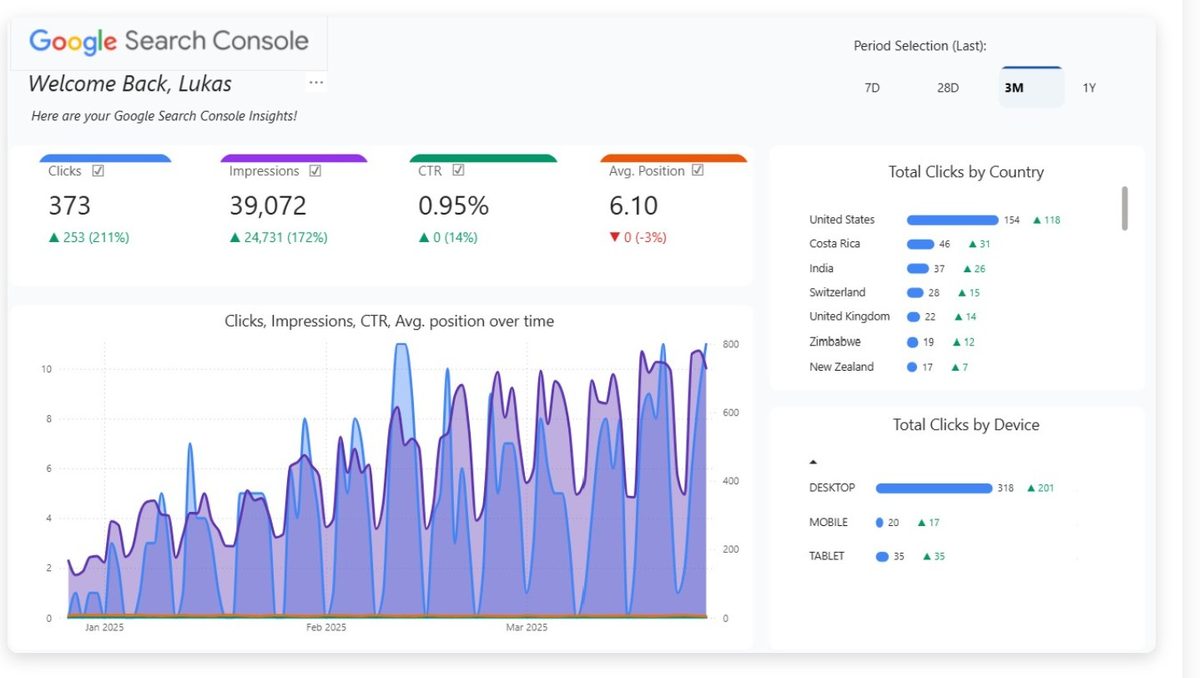The height and width of the screenshot is (678, 1200).
Task: Click the United Kingdom country label
Action: pyautogui.click(x=849, y=317)
